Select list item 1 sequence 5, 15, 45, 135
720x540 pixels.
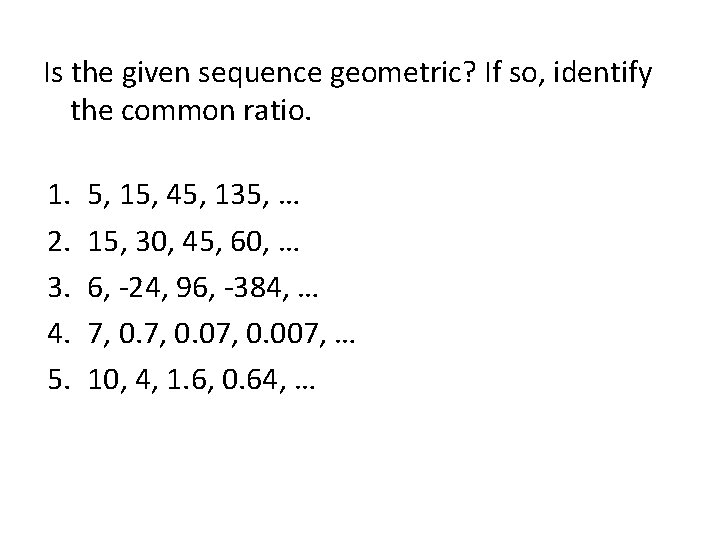[x=193, y=195]
